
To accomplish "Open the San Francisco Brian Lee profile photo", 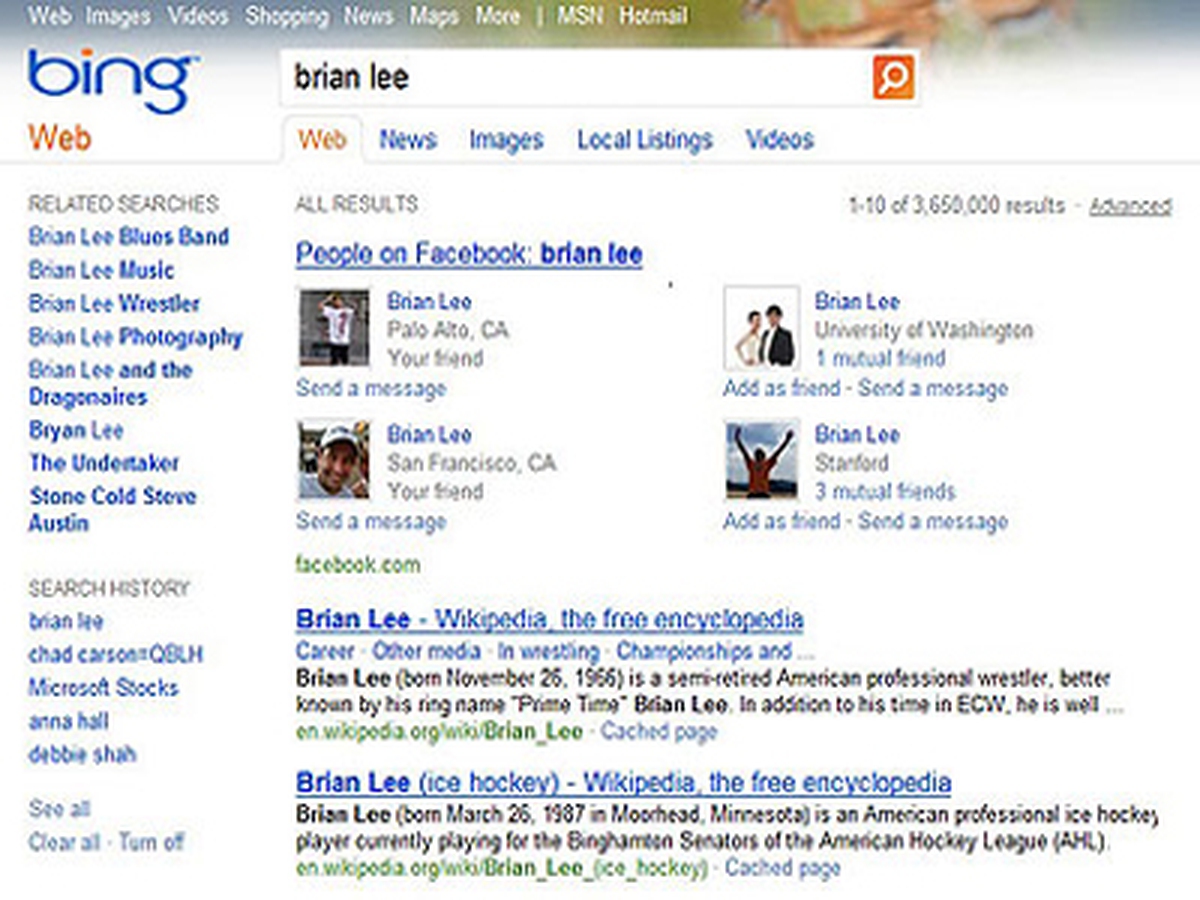I will coord(334,460).
